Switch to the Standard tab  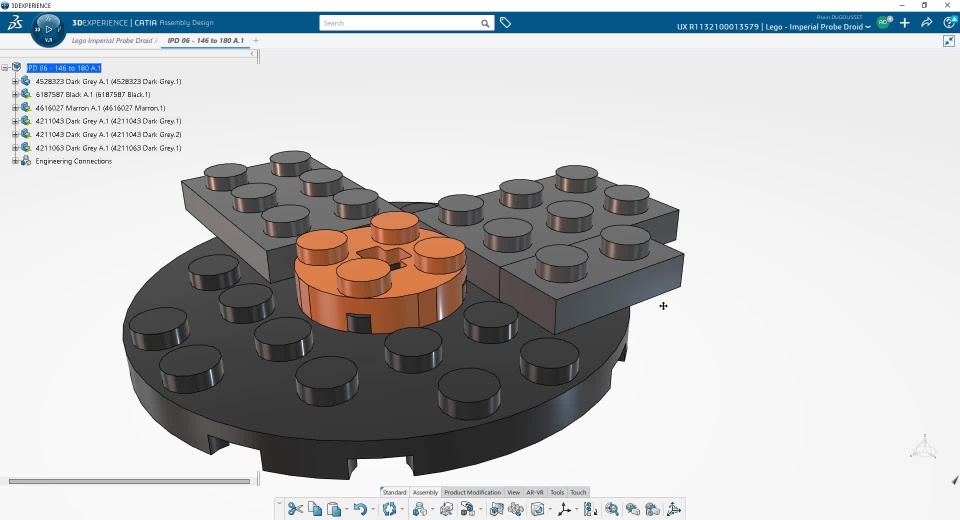tap(394, 492)
